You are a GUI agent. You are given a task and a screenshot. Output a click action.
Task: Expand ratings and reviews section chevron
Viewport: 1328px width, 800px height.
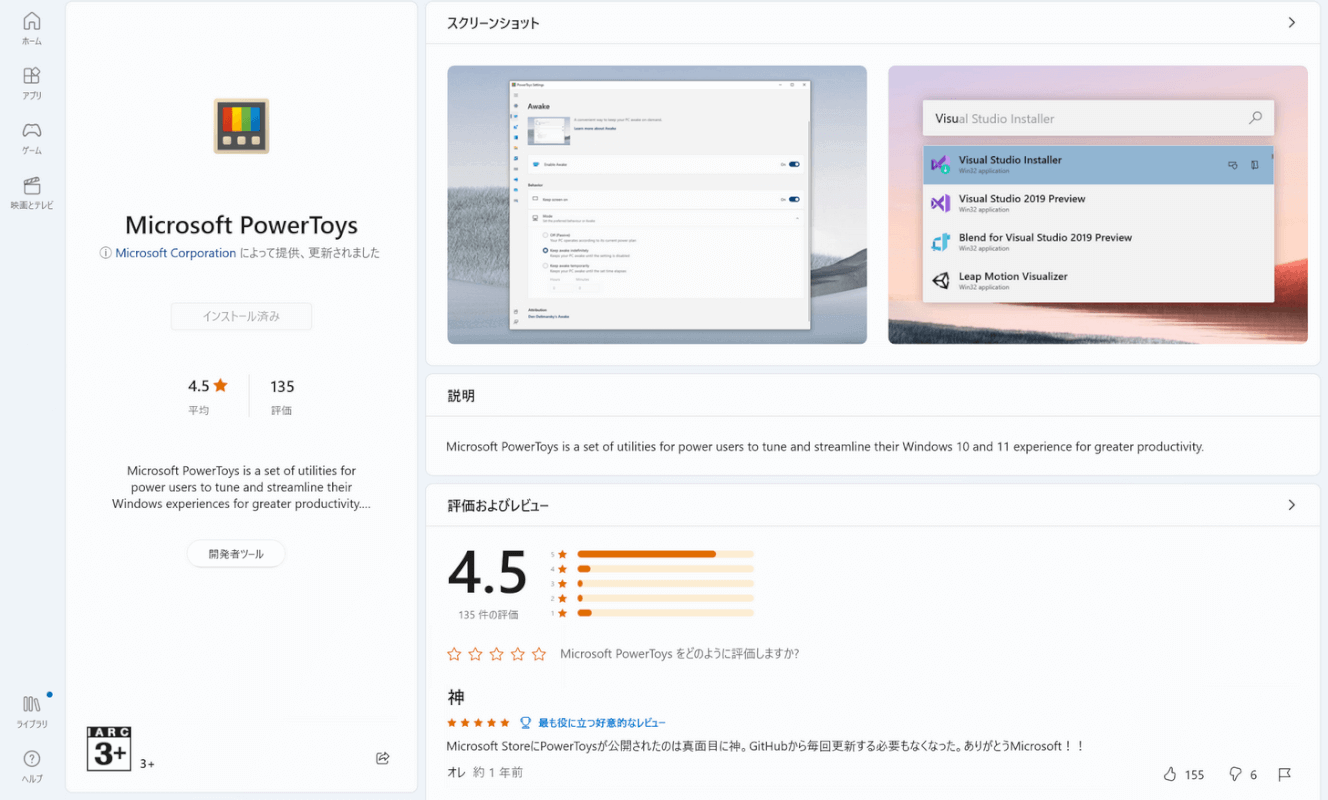1291,505
